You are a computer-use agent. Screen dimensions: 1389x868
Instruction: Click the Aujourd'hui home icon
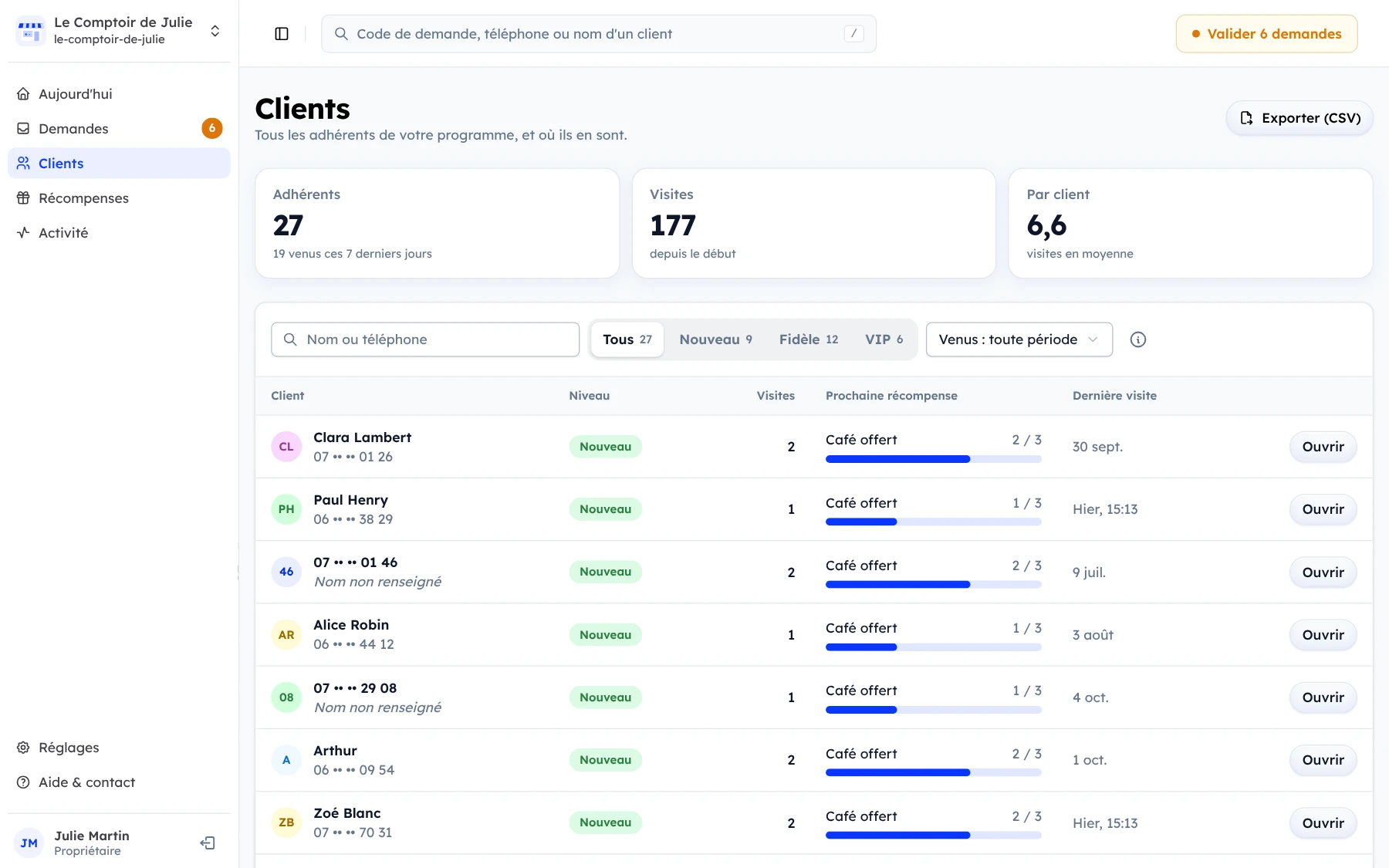pyautogui.click(x=24, y=94)
